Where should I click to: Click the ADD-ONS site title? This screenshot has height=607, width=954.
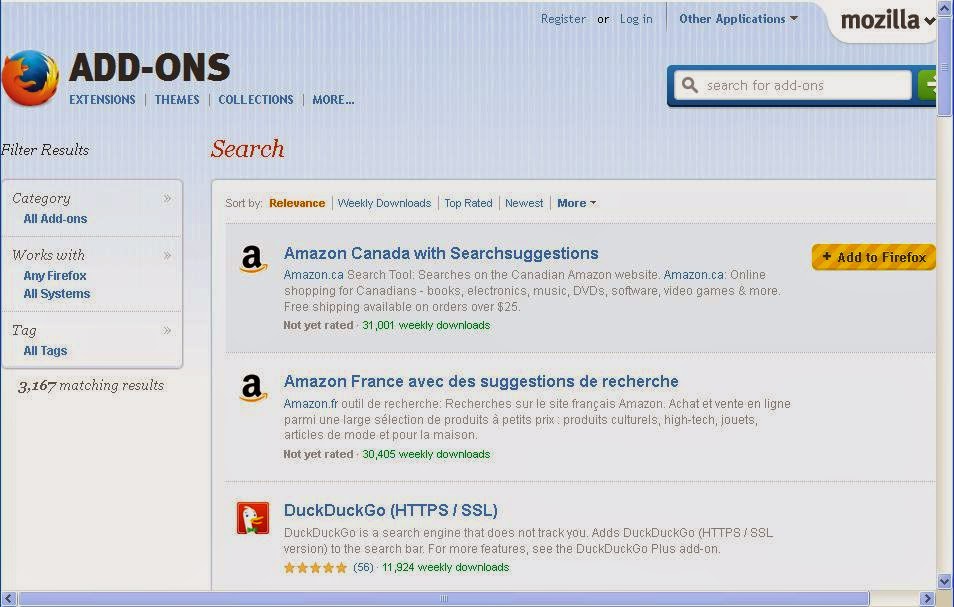tap(150, 67)
